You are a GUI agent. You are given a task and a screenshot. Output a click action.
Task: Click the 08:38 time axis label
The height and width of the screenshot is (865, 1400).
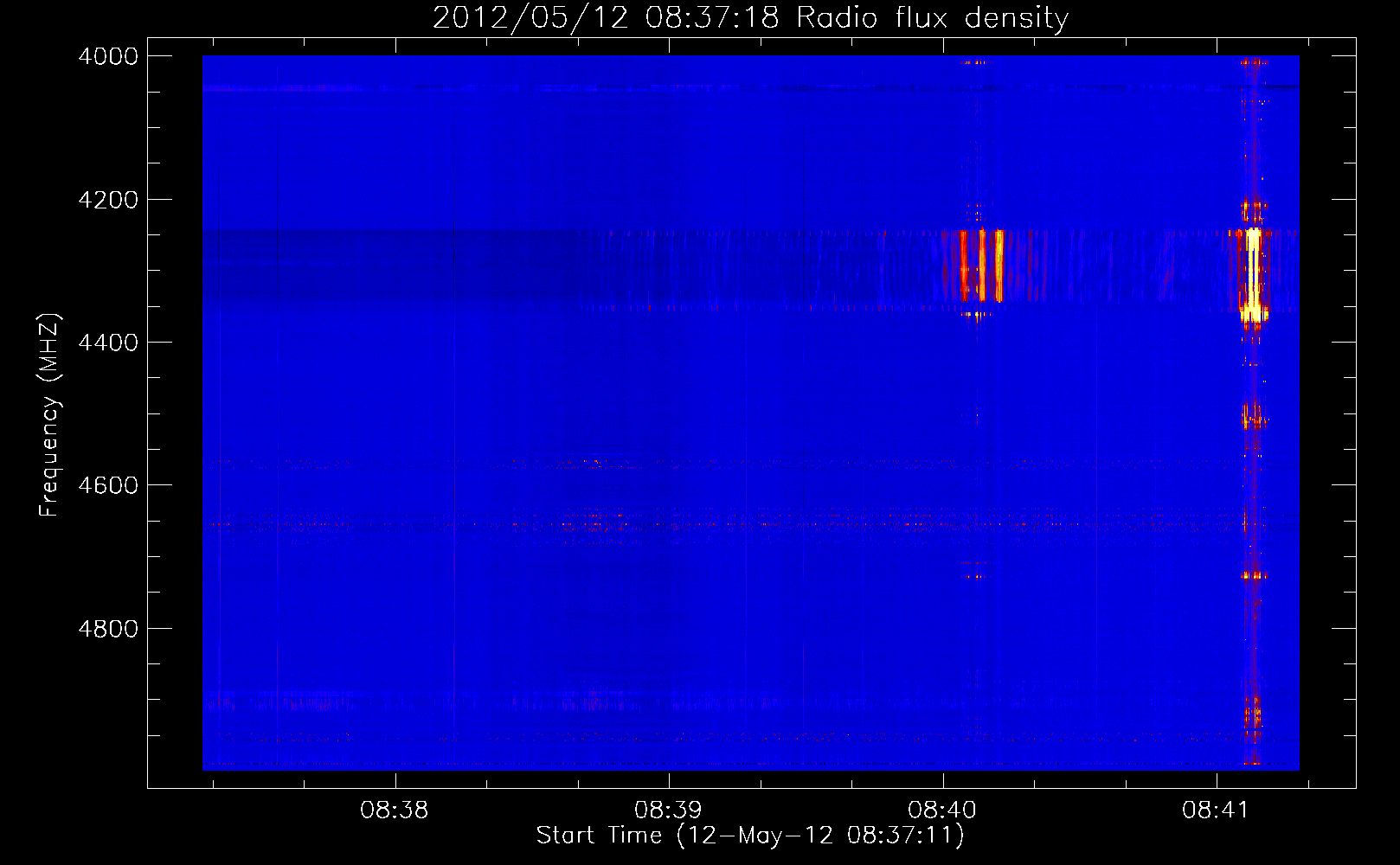pos(395,811)
